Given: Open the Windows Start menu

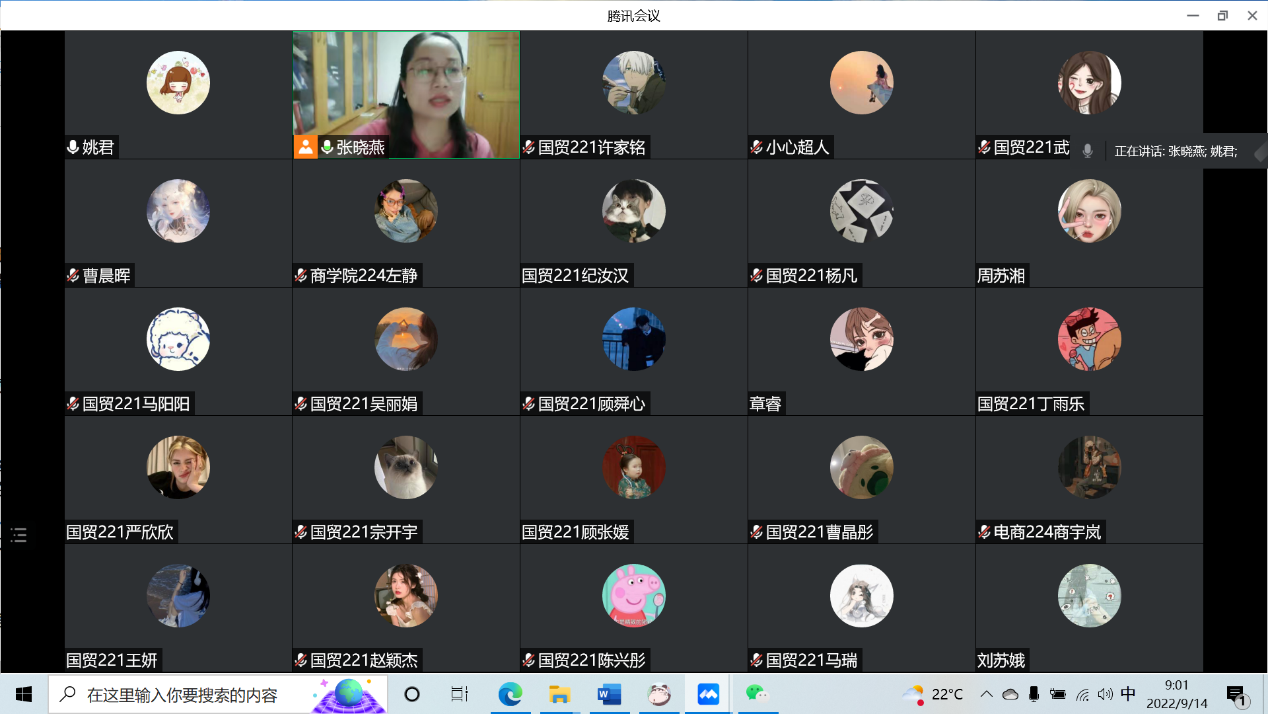Looking at the screenshot, I should pyautogui.click(x=24, y=694).
